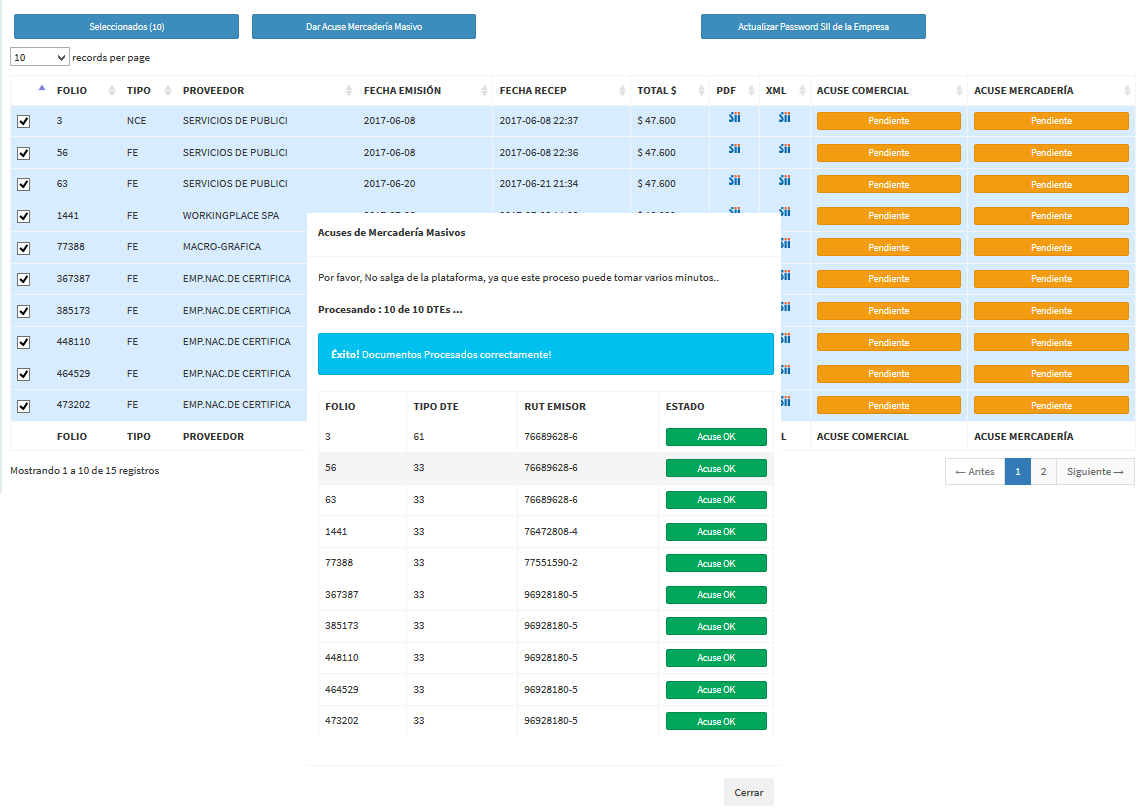Click folio 367387 in dialog table
Image resolution: width=1142 pixels, height=811 pixels.
[342, 594]
